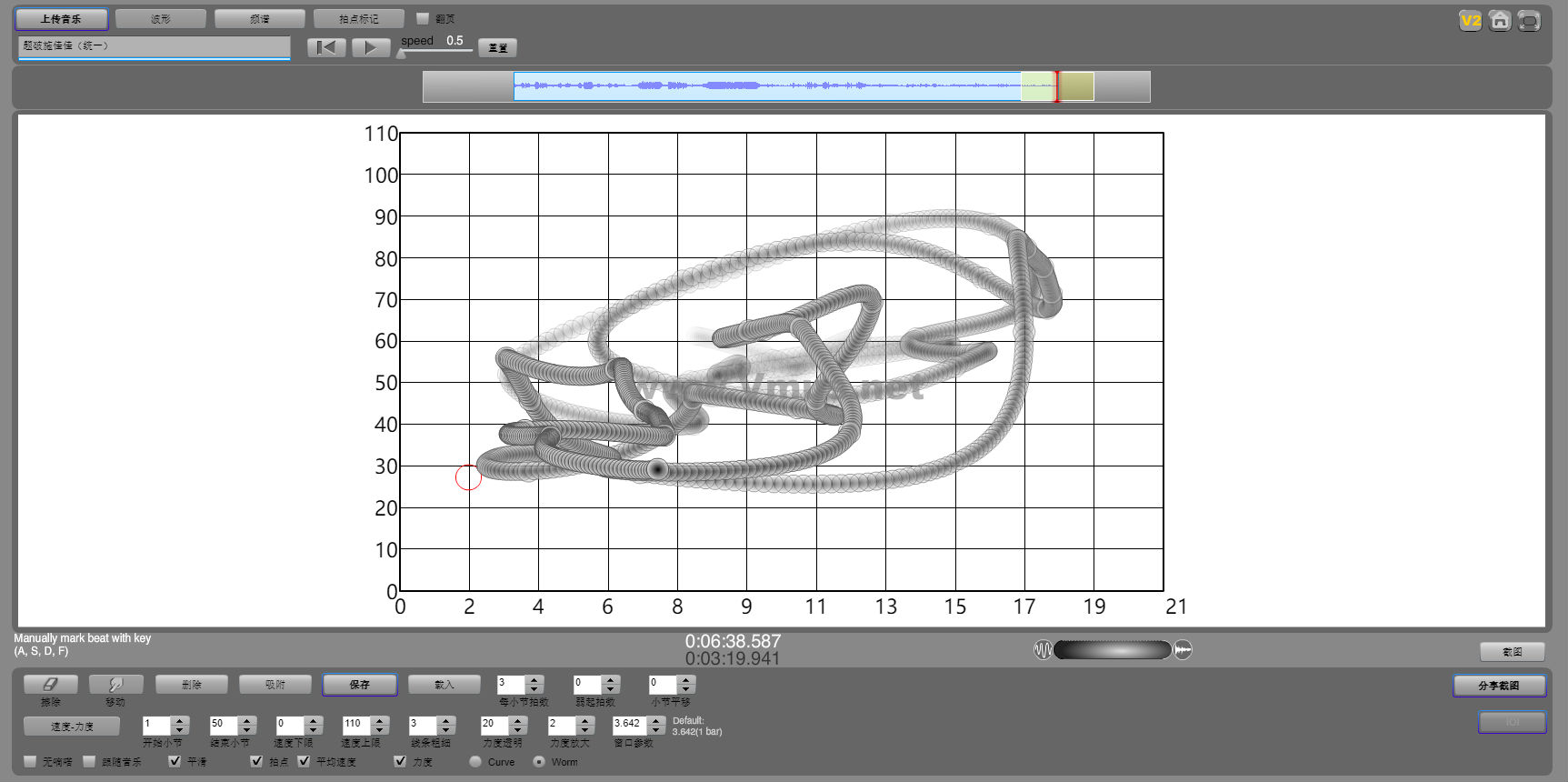Decrease the 小节平移 stepper value

pyautogui.click(x=686, y=688)
